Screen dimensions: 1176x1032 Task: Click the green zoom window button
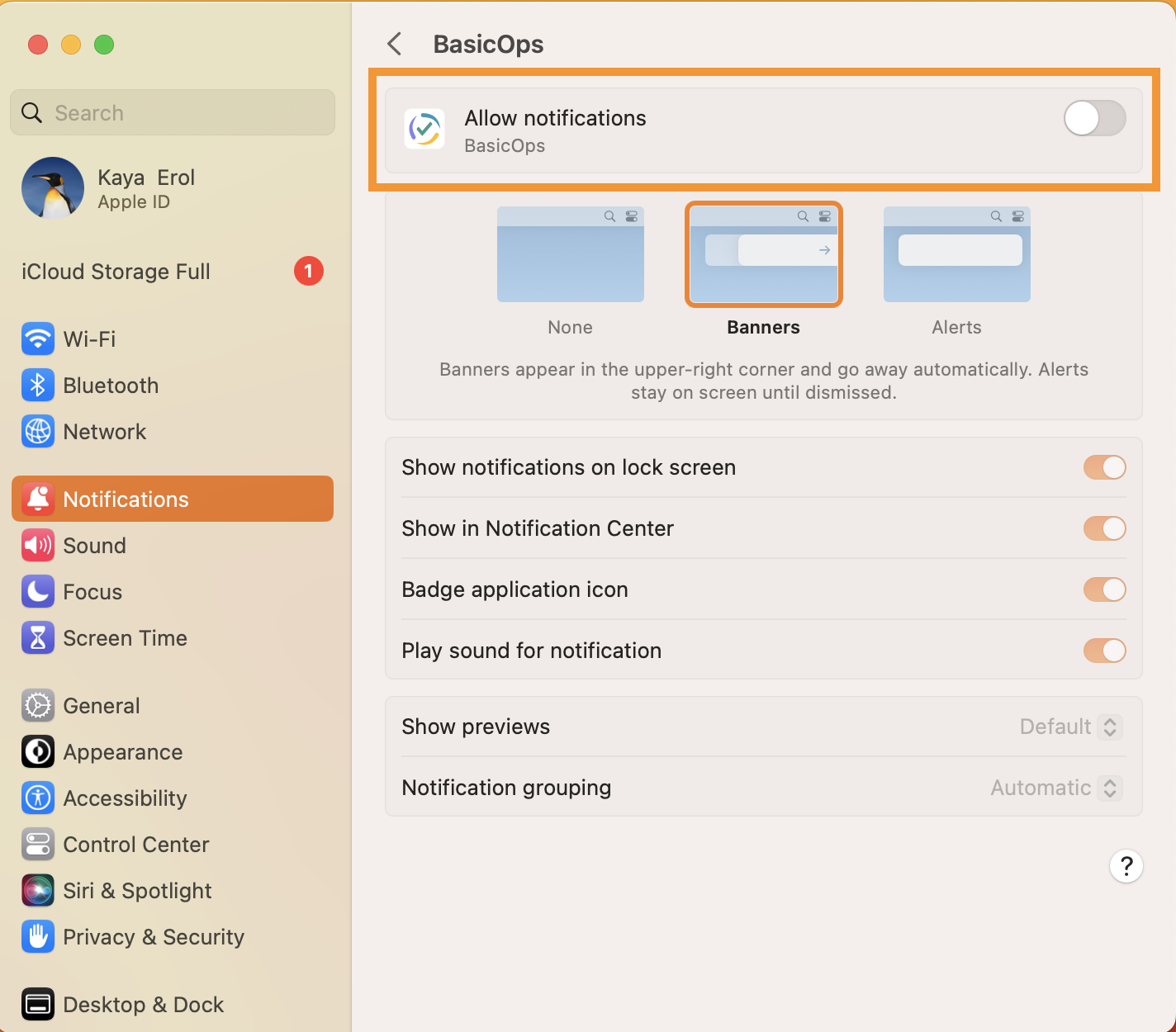click(x=104, y=45)
